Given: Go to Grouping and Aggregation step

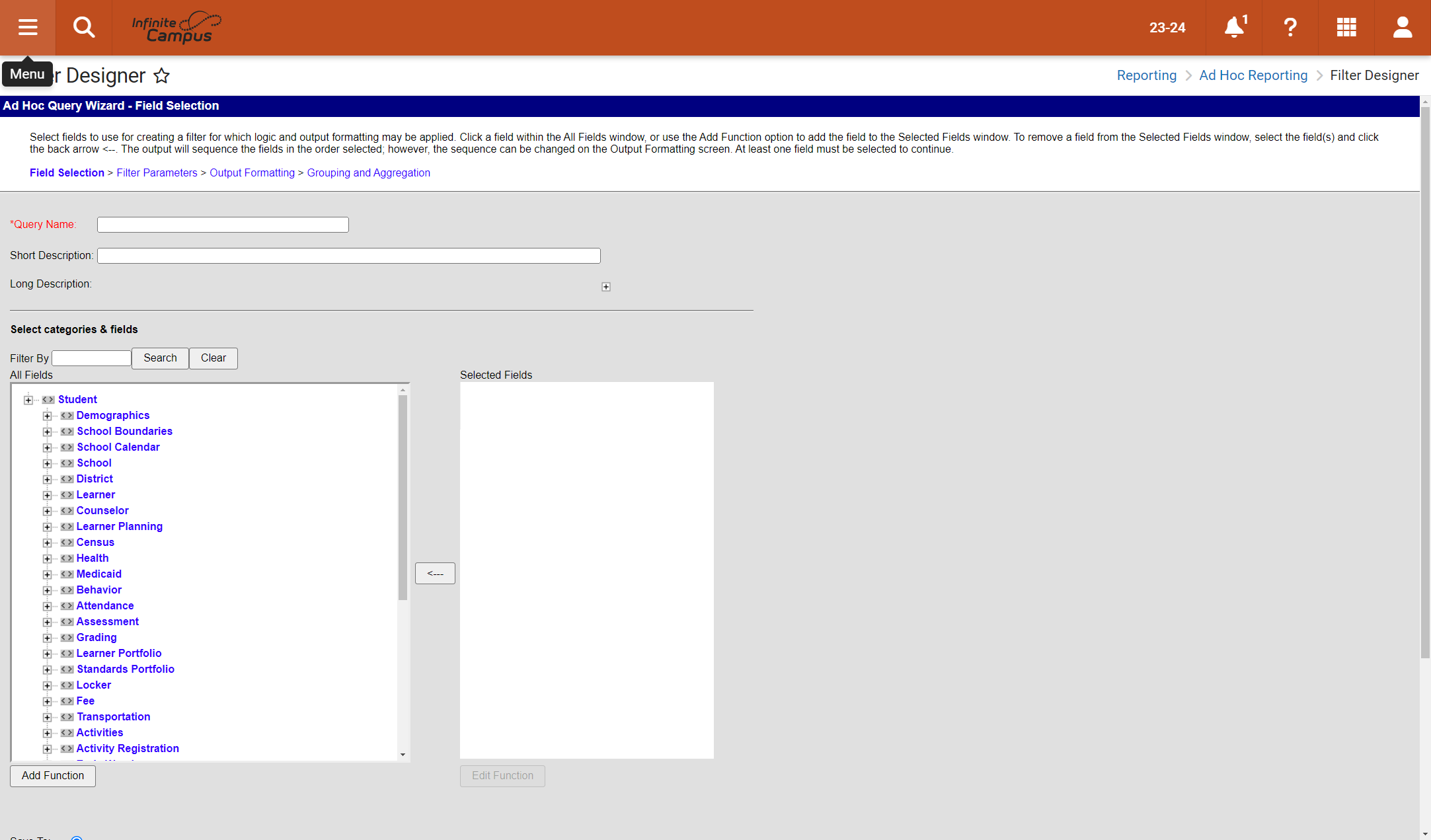Looking at the screenshot, I should [x=368, y=172].
